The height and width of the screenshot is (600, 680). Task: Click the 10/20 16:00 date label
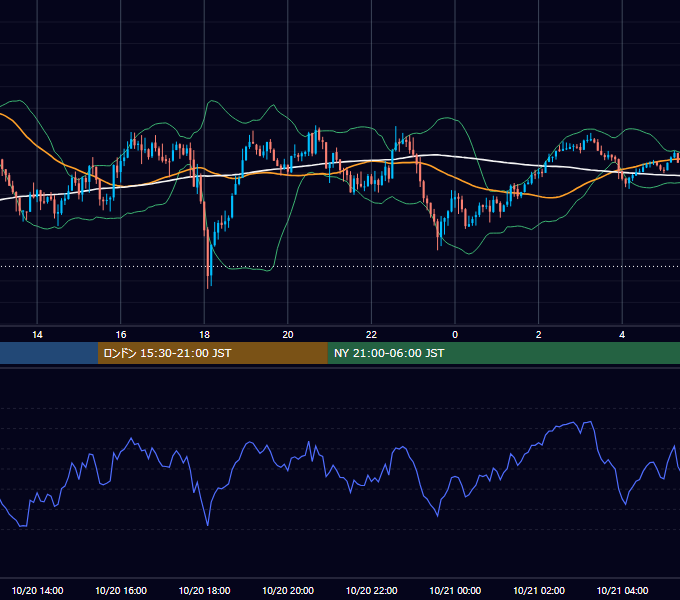click(121, 590)
